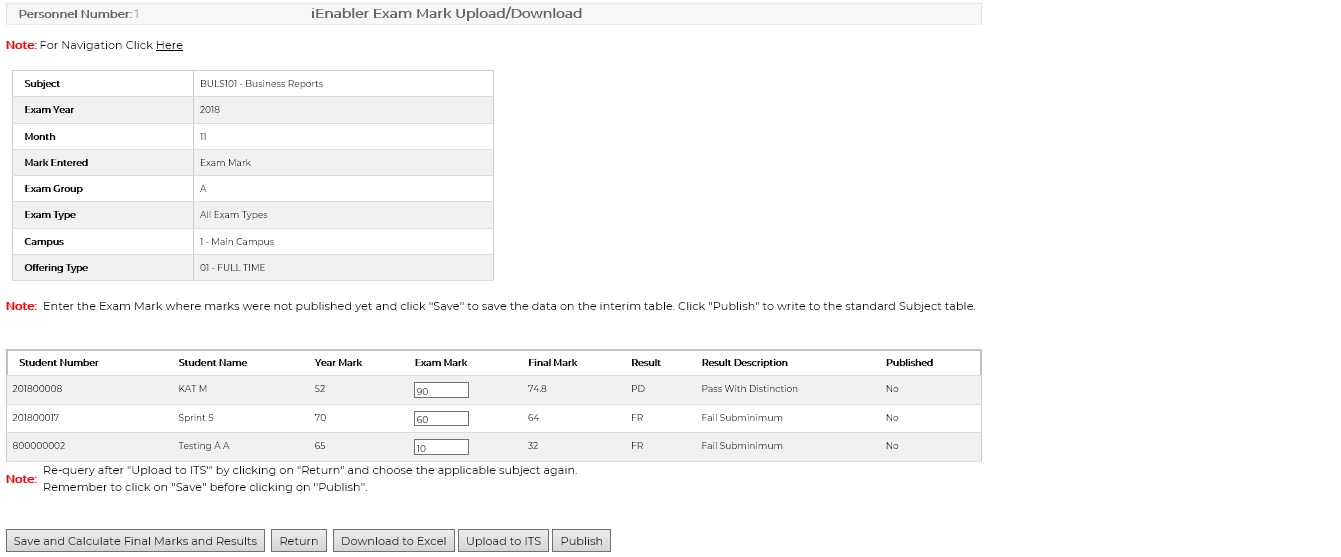Click Save and Calculate Final Marks button
This screenshot has width=1341, height=557.
click(x=135, y=541)
